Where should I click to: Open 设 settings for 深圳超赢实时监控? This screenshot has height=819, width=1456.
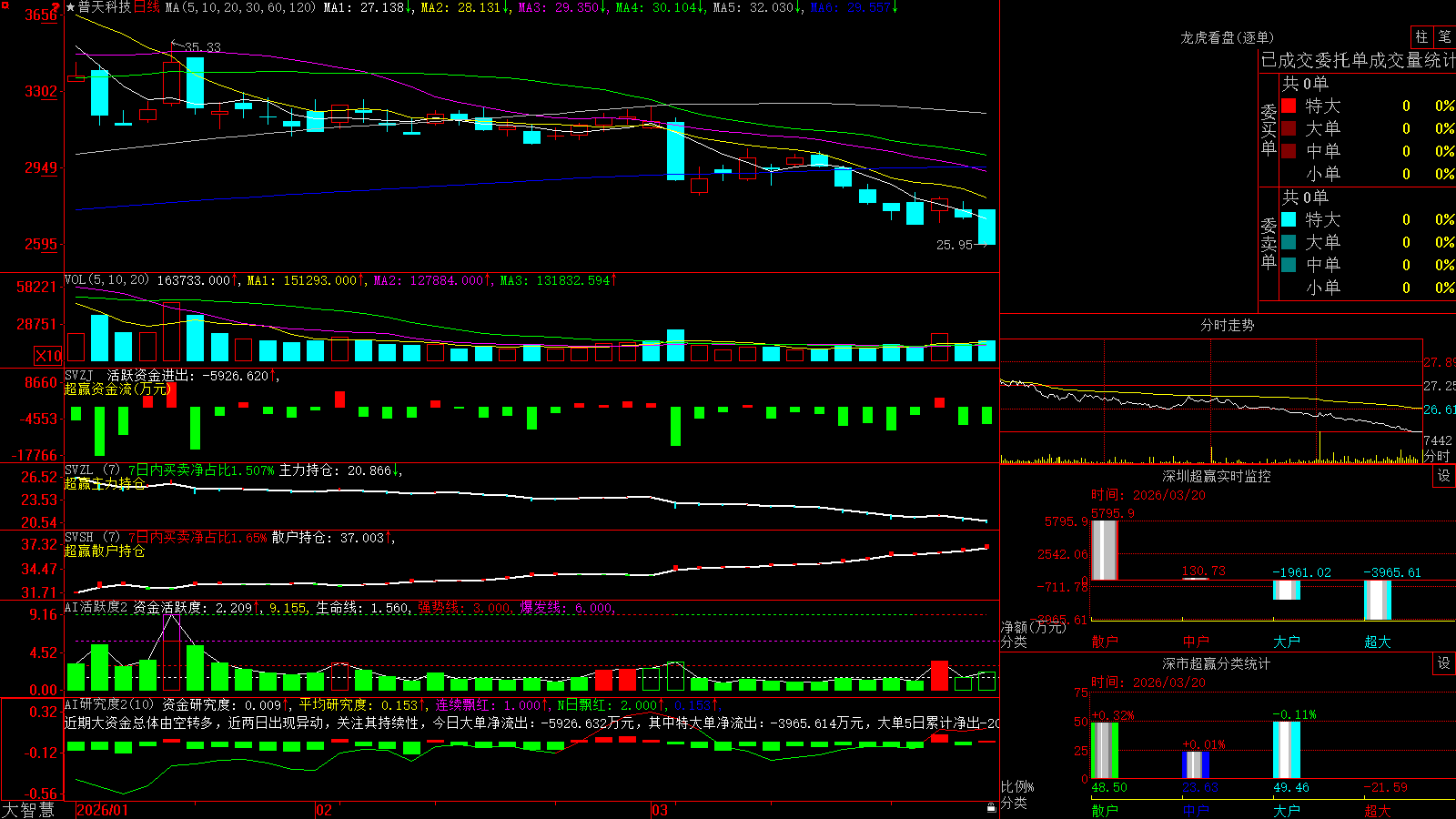point(1444,476)
